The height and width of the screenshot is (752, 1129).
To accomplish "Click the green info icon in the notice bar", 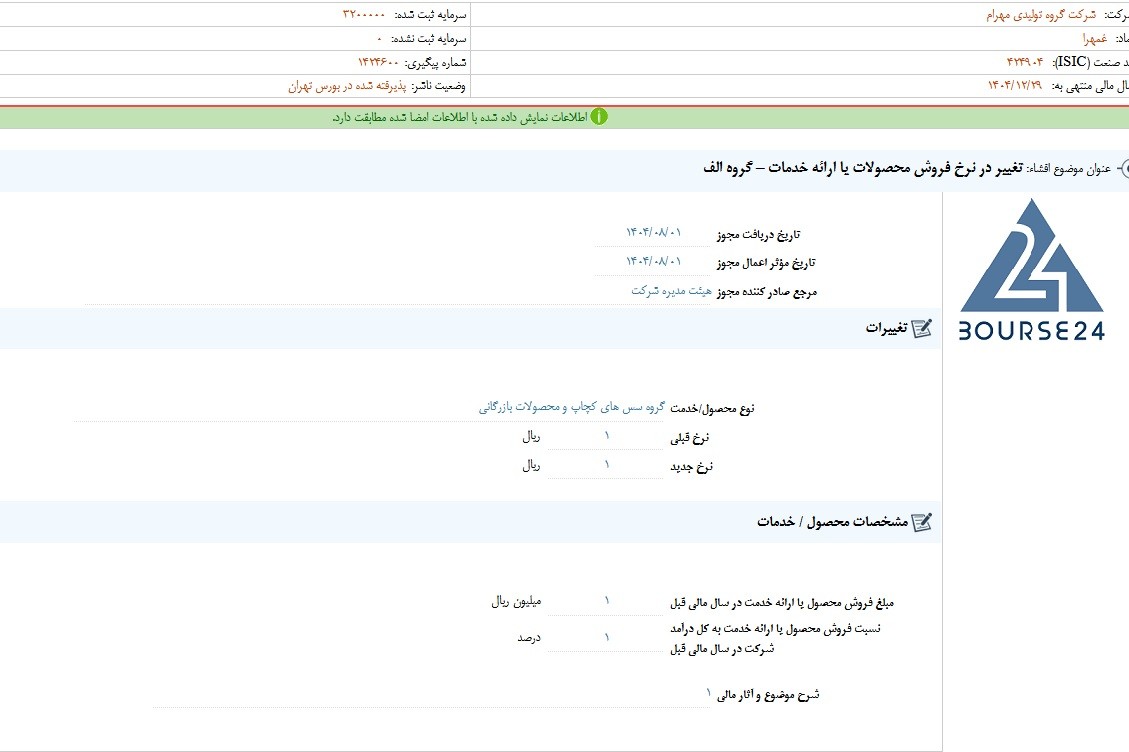I will coord(599,117).
